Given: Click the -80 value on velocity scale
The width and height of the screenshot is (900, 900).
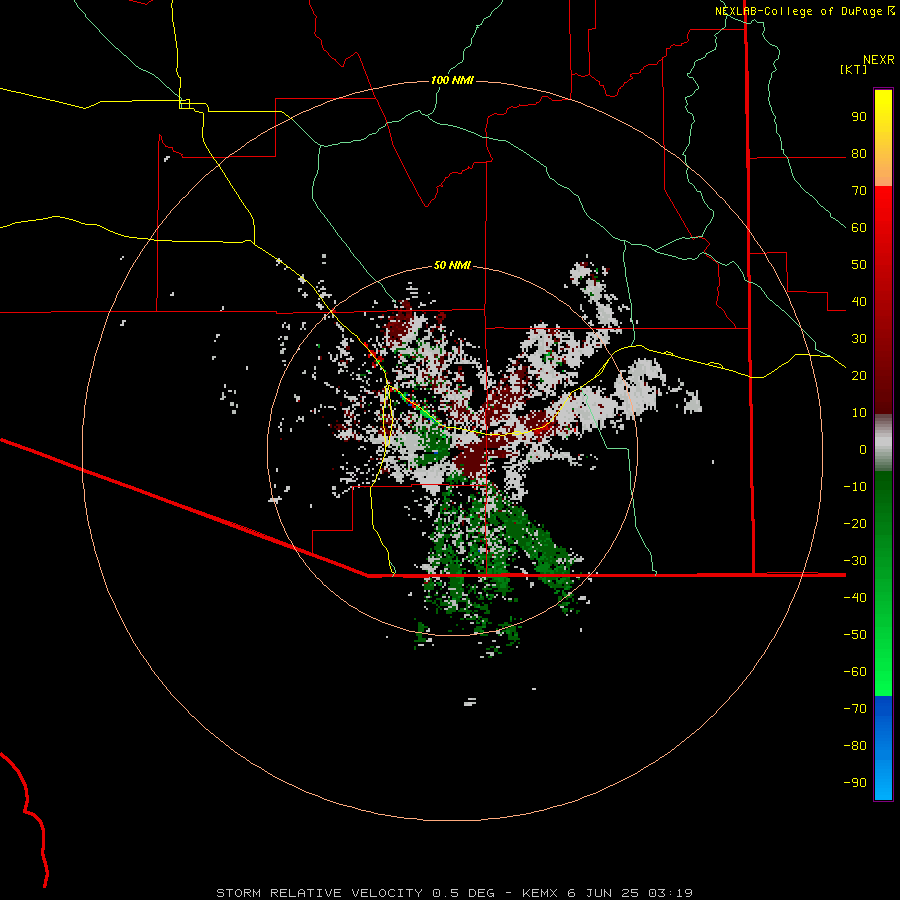Looking at the screenshot, I should (x=855, y=746).
